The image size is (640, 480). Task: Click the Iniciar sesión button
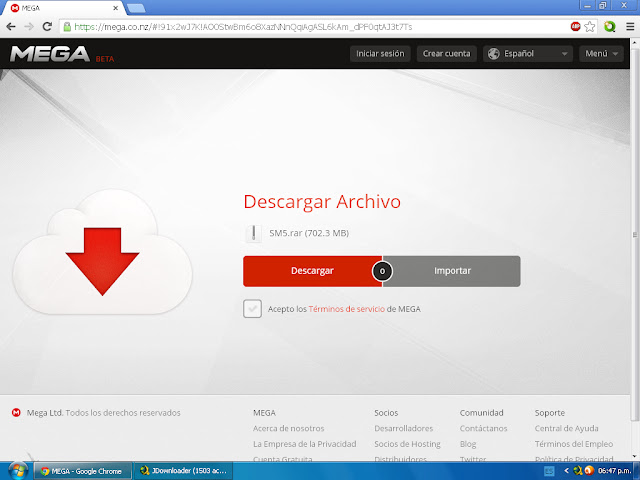pyautogui.click(x=380, y=53)
